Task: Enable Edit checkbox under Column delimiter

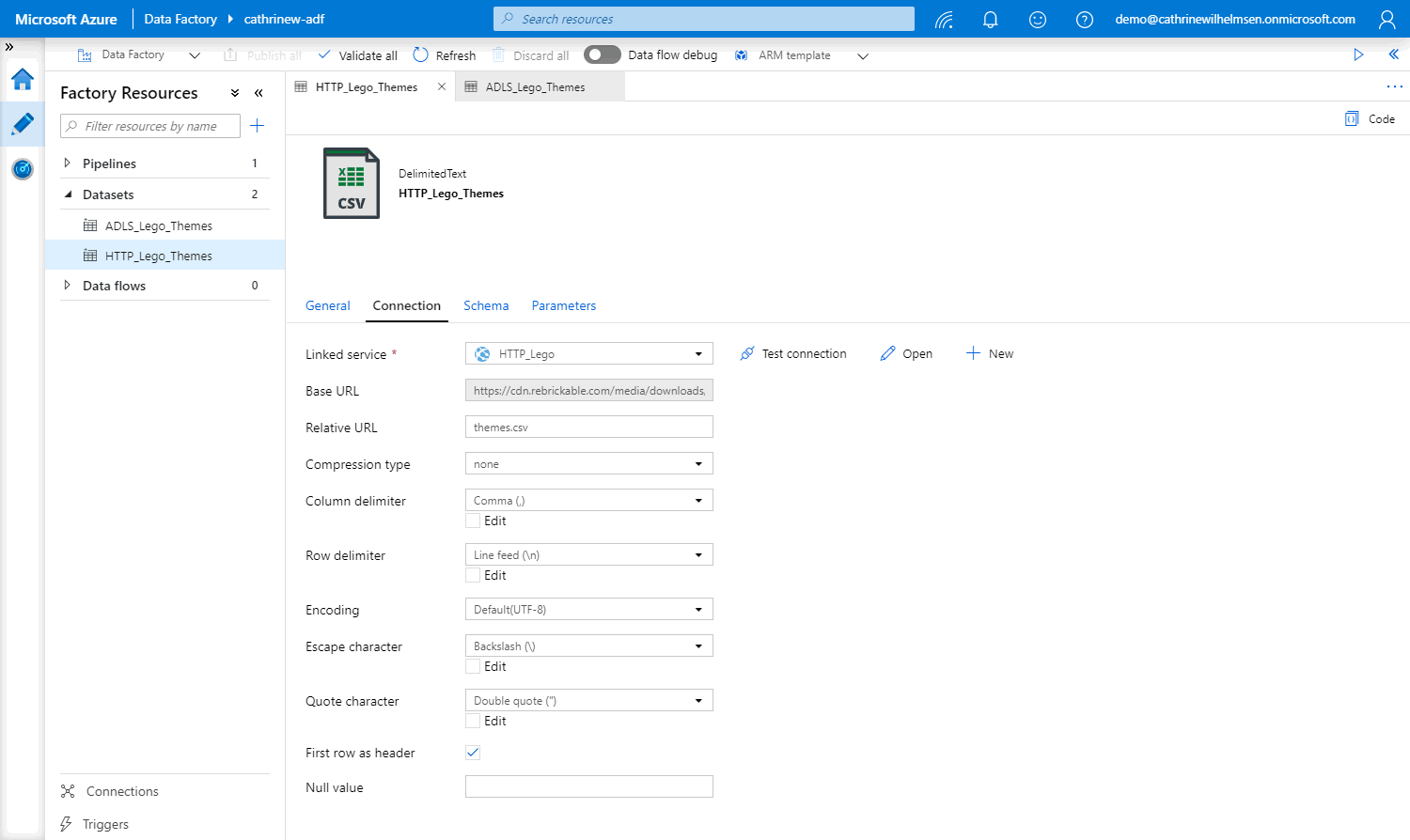Action: pos(473,521)
